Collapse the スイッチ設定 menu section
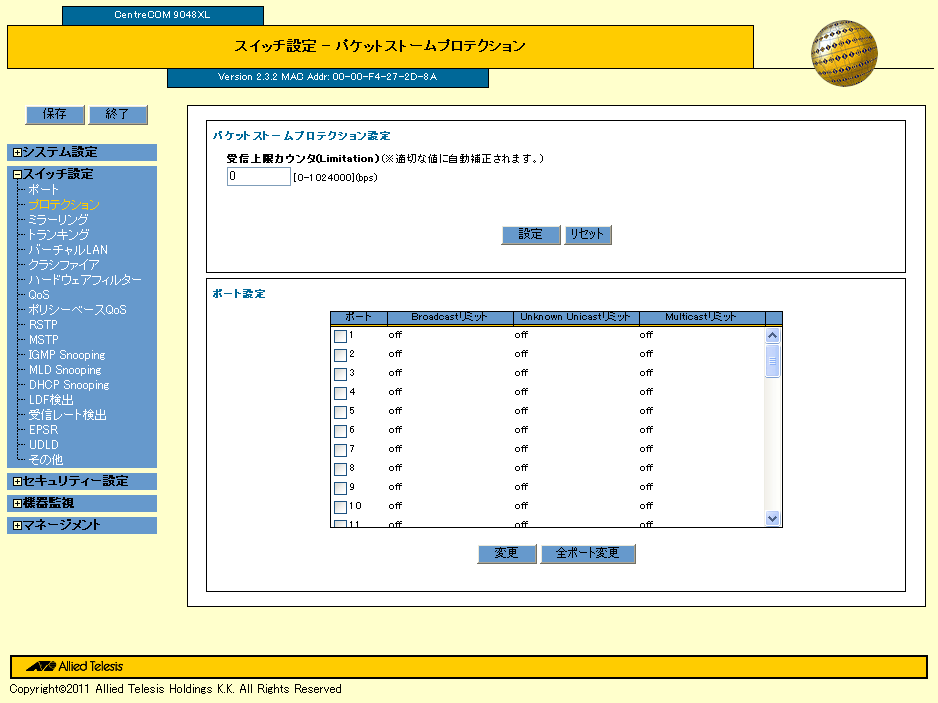Screen dimensions: 938x703 coord(17,175)
